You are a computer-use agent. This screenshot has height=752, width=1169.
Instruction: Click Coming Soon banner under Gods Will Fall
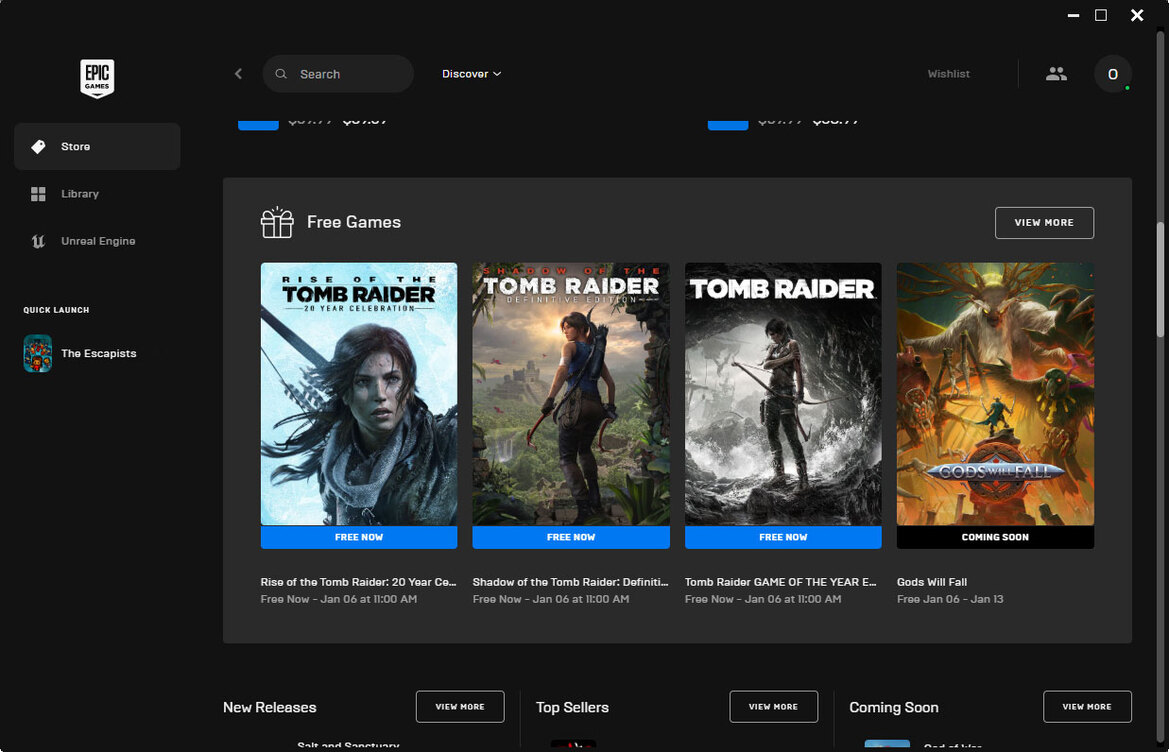995,537
